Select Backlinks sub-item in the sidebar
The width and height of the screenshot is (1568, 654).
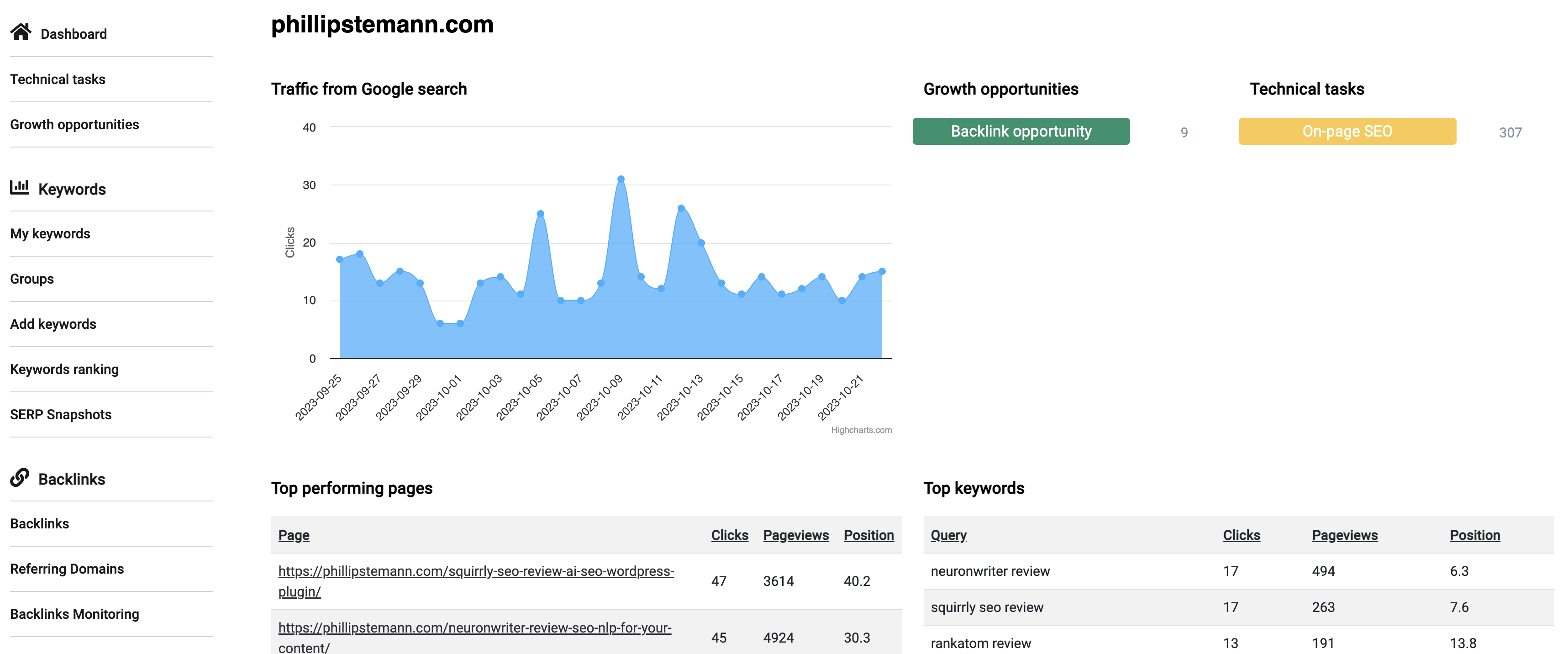pos(40,524)
